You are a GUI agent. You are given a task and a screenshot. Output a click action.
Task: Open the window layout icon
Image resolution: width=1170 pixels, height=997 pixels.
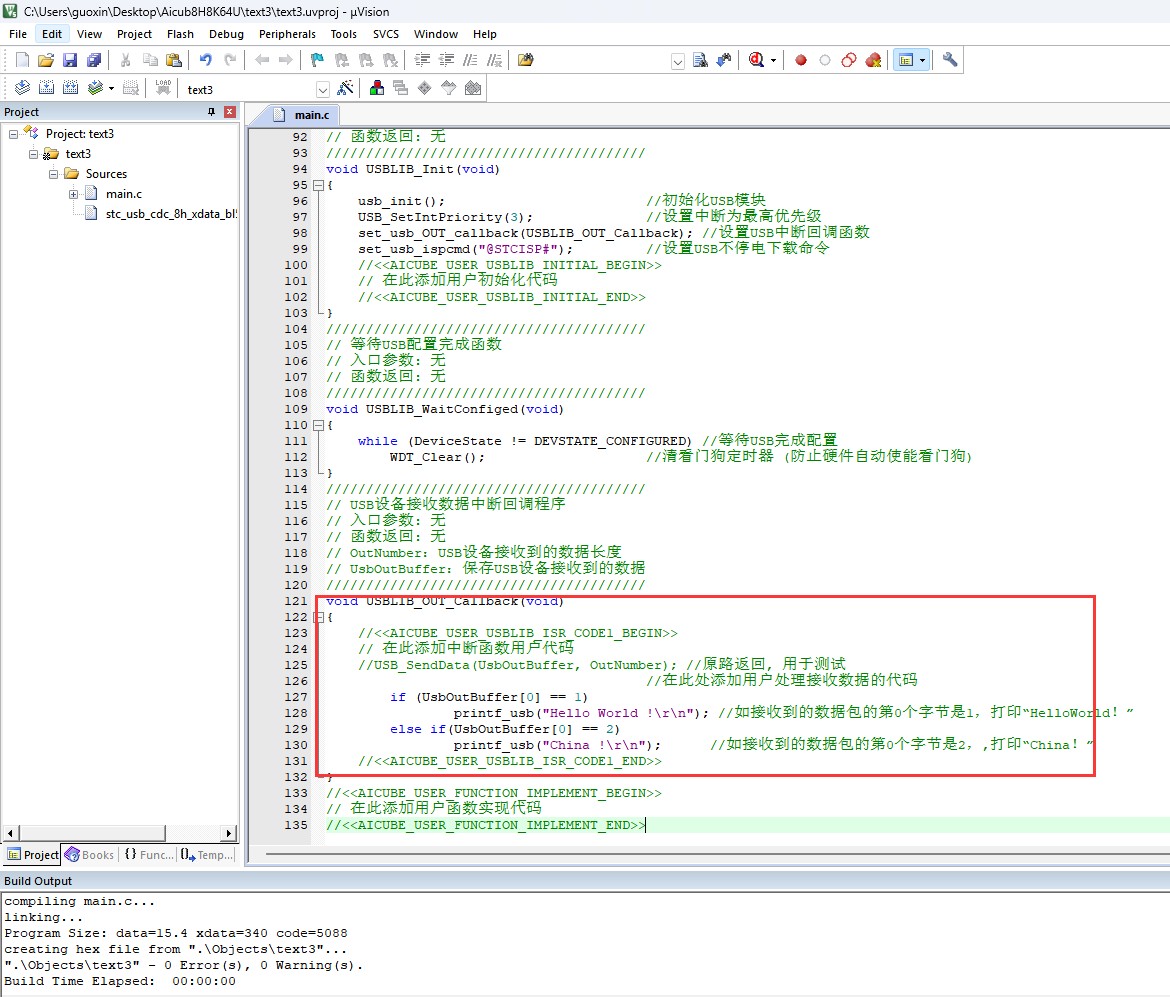pos(906,60)
